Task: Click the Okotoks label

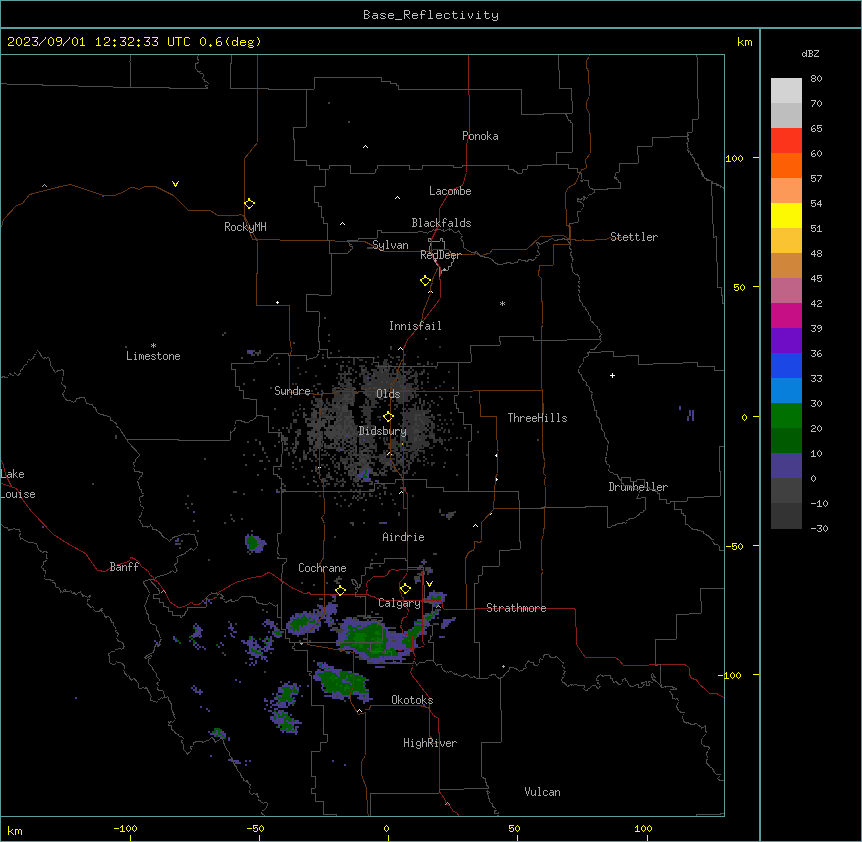Action: click(412, 700)
